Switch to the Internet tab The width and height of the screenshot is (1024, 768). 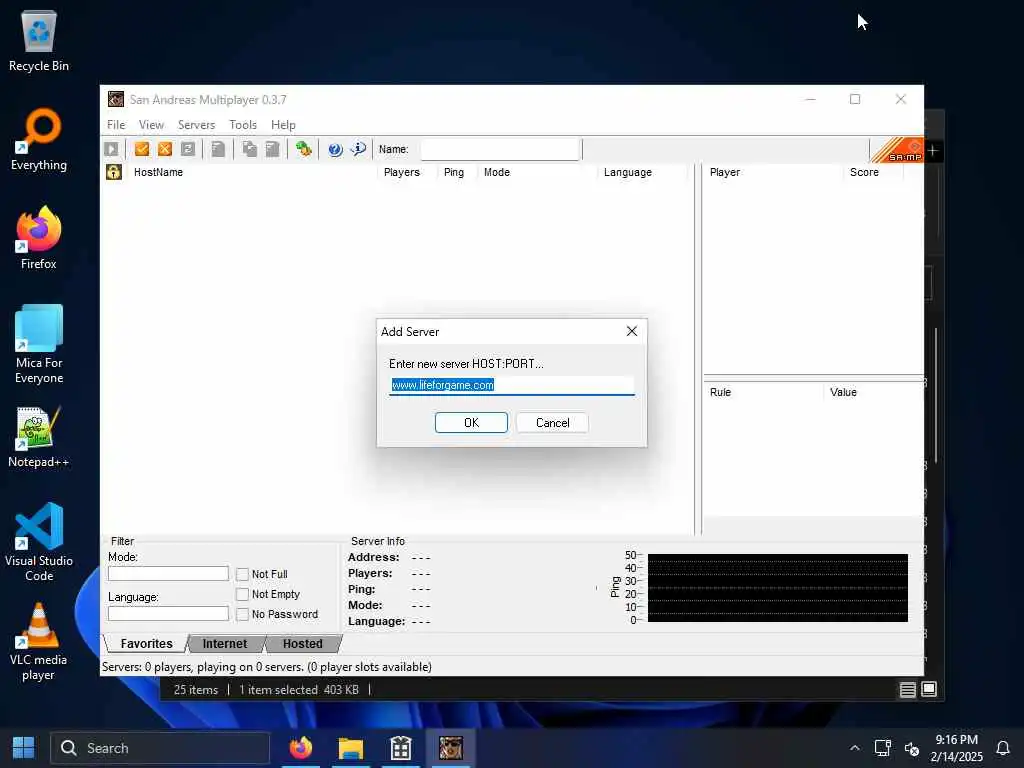225,644
